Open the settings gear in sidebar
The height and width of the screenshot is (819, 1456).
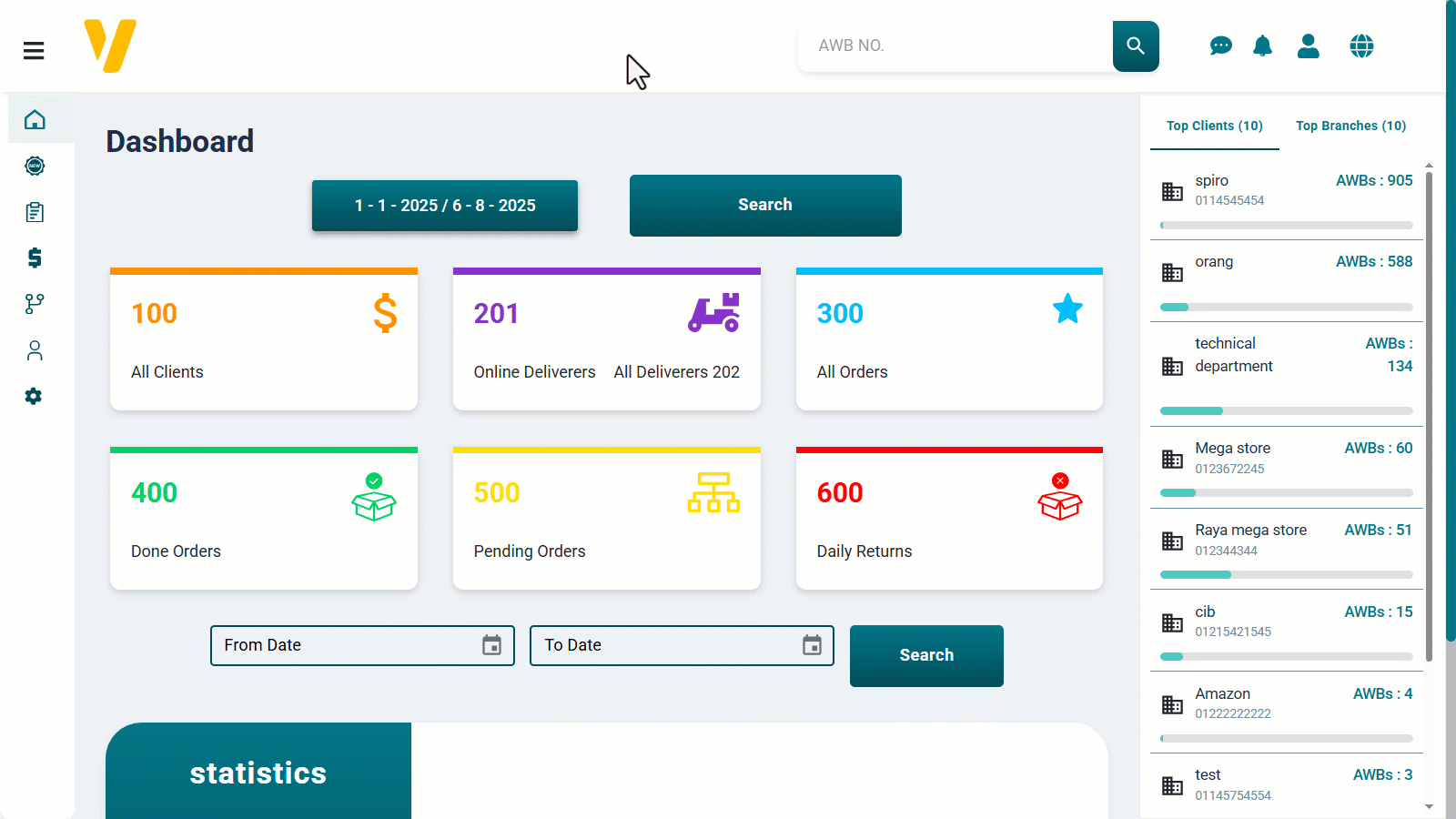pyautogui.click(x=34, y=397)
